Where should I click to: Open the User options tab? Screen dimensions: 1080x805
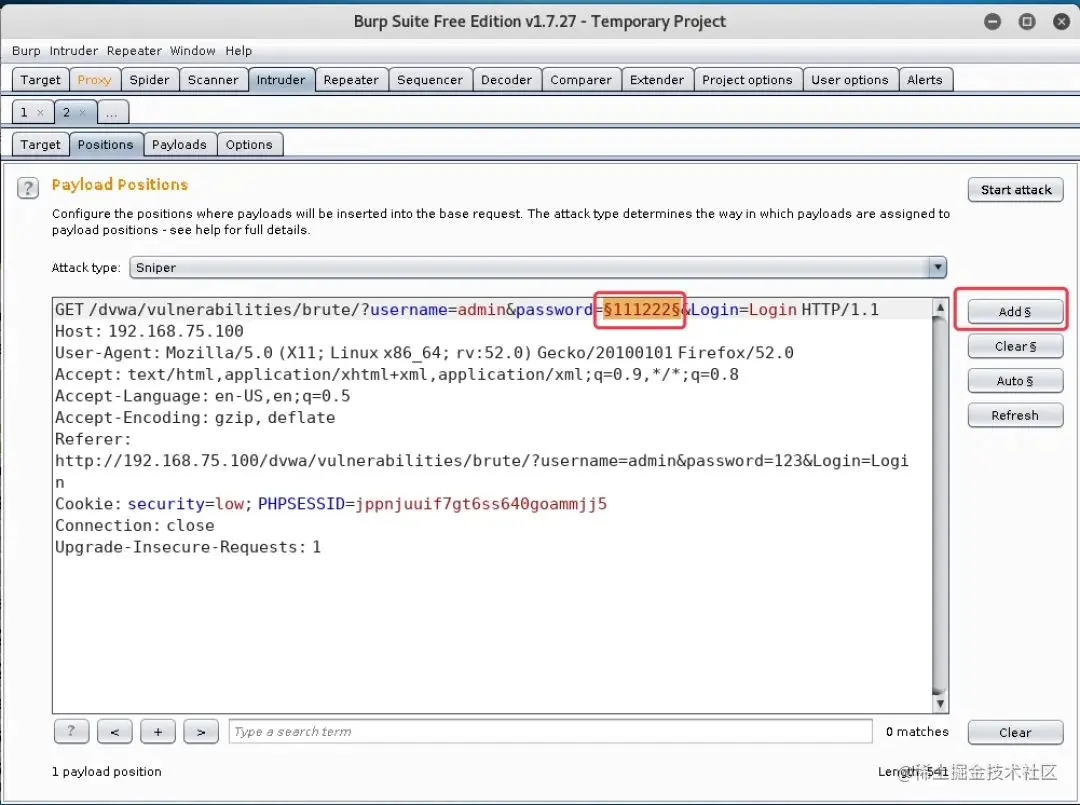850,80
